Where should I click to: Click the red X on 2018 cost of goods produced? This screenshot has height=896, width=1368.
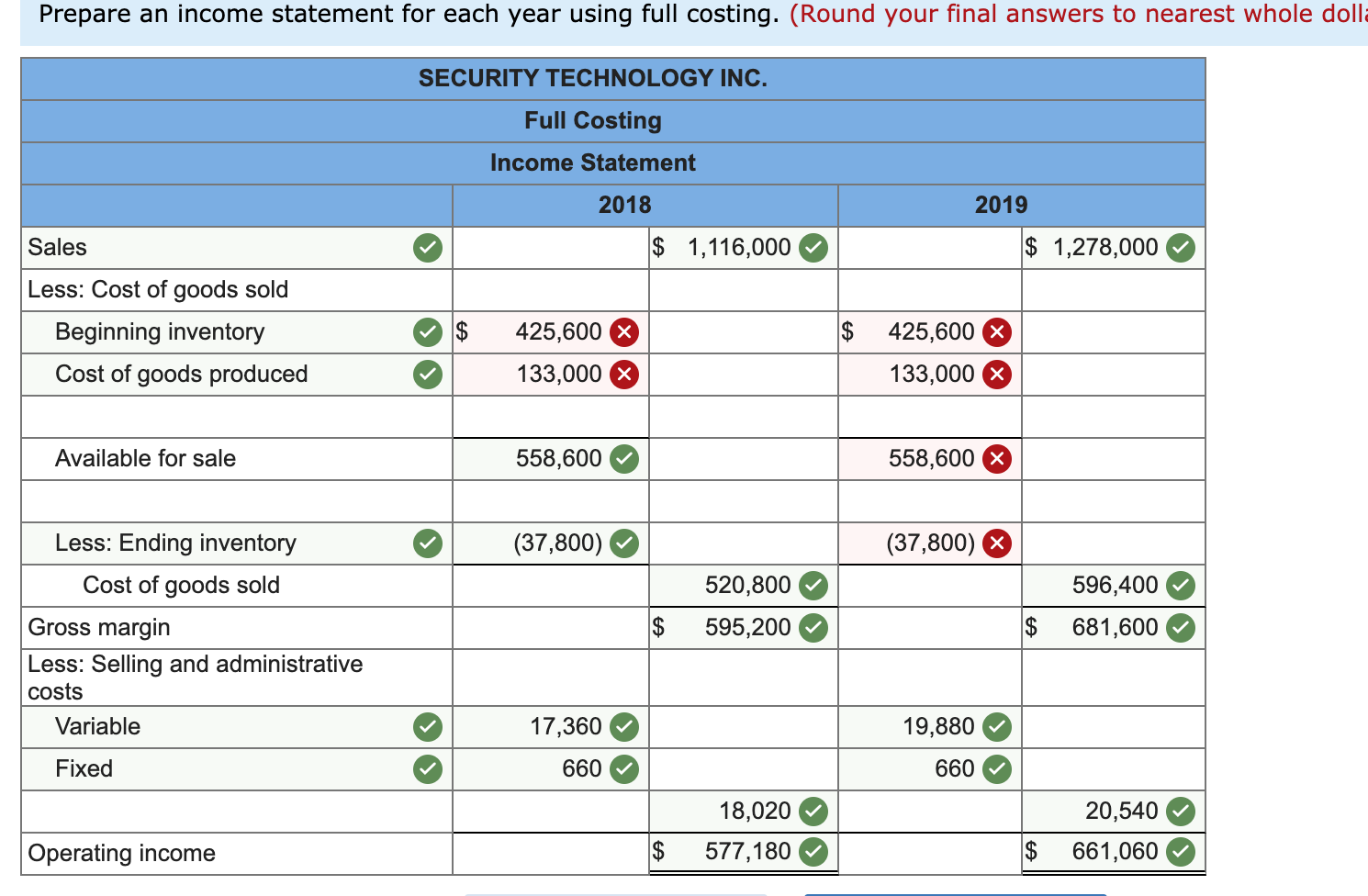(624, 374)
